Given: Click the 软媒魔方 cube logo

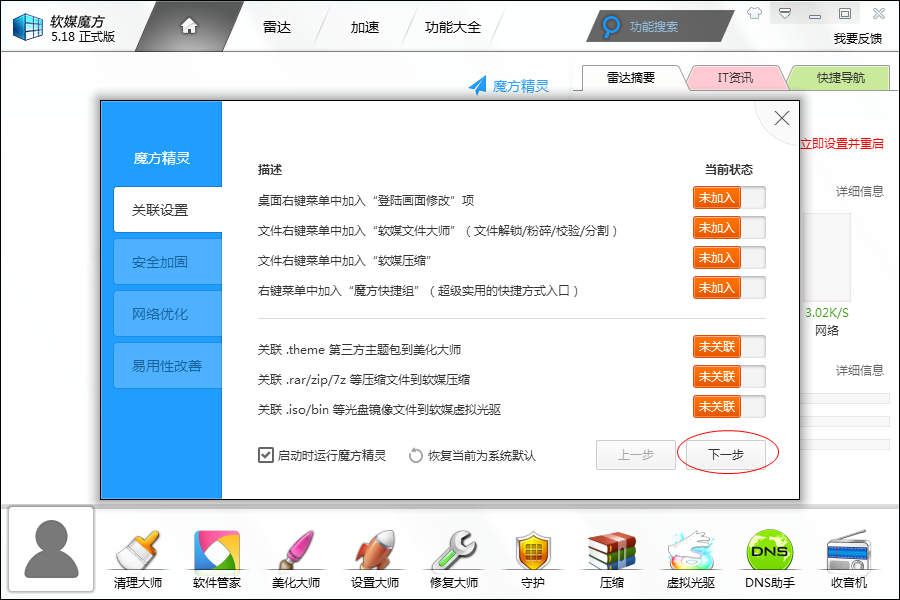Looking at the screenshot, I should (x=28, y=27).
